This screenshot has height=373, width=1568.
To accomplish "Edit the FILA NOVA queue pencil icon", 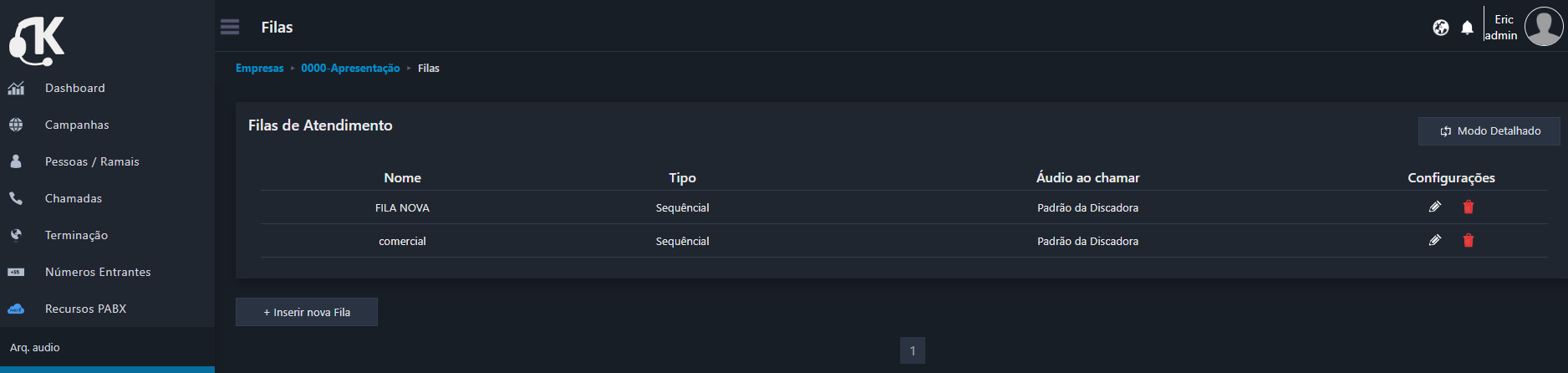I will pos(1435,207).
